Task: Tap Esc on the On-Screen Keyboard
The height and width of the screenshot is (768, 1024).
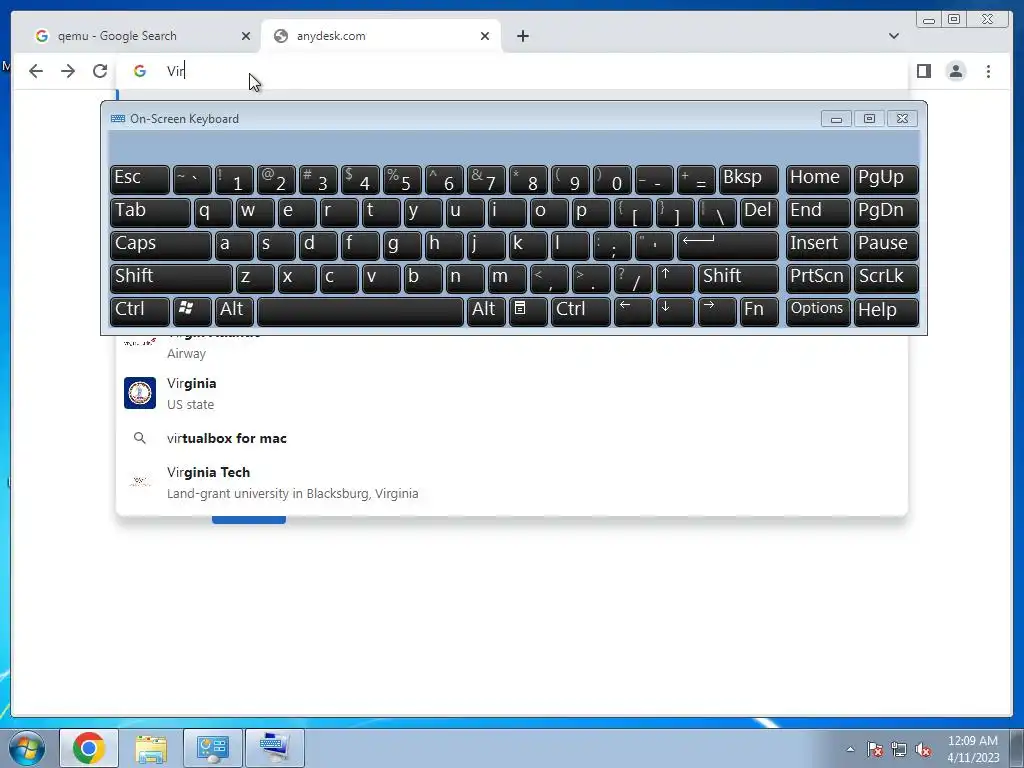Action: pos(140,179)
